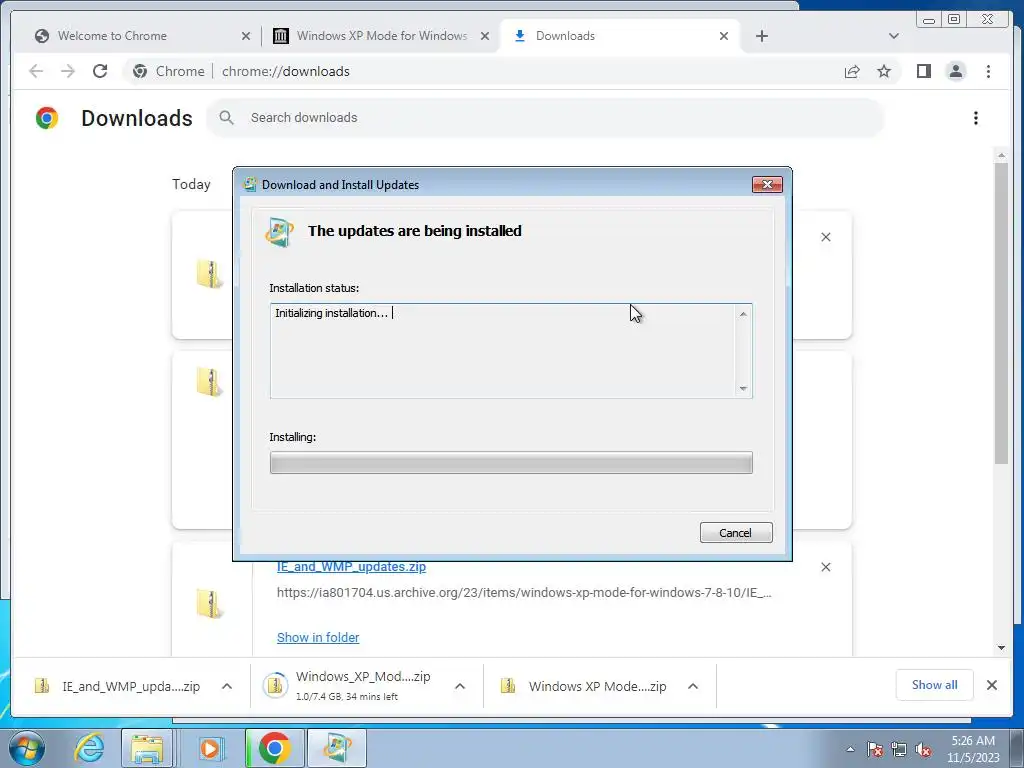The height and width of the screenshot is (768, 1024).
Task: Open Action Center flag tray icon
Action: coord(874,749)
